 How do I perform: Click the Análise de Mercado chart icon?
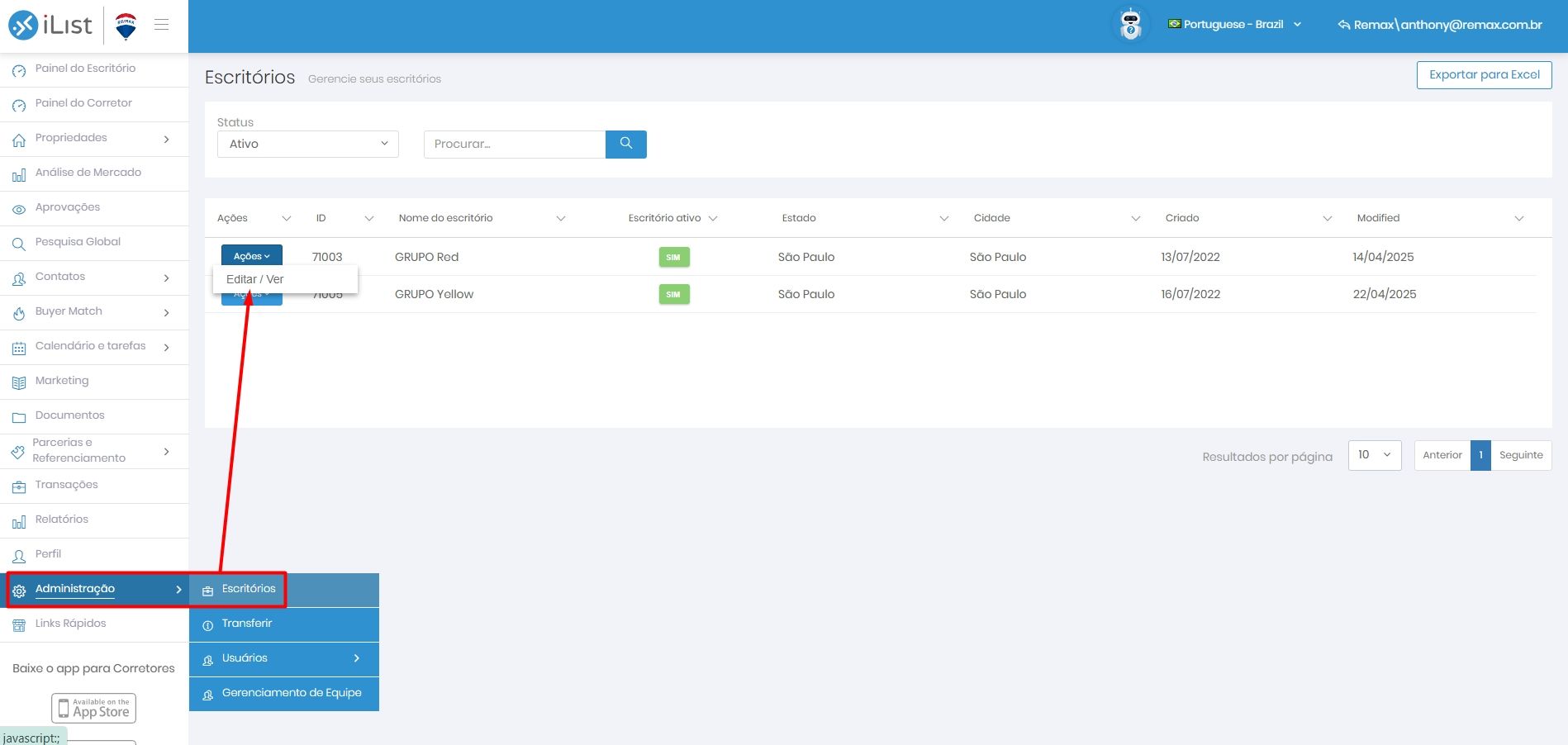[x=19, y=174]
